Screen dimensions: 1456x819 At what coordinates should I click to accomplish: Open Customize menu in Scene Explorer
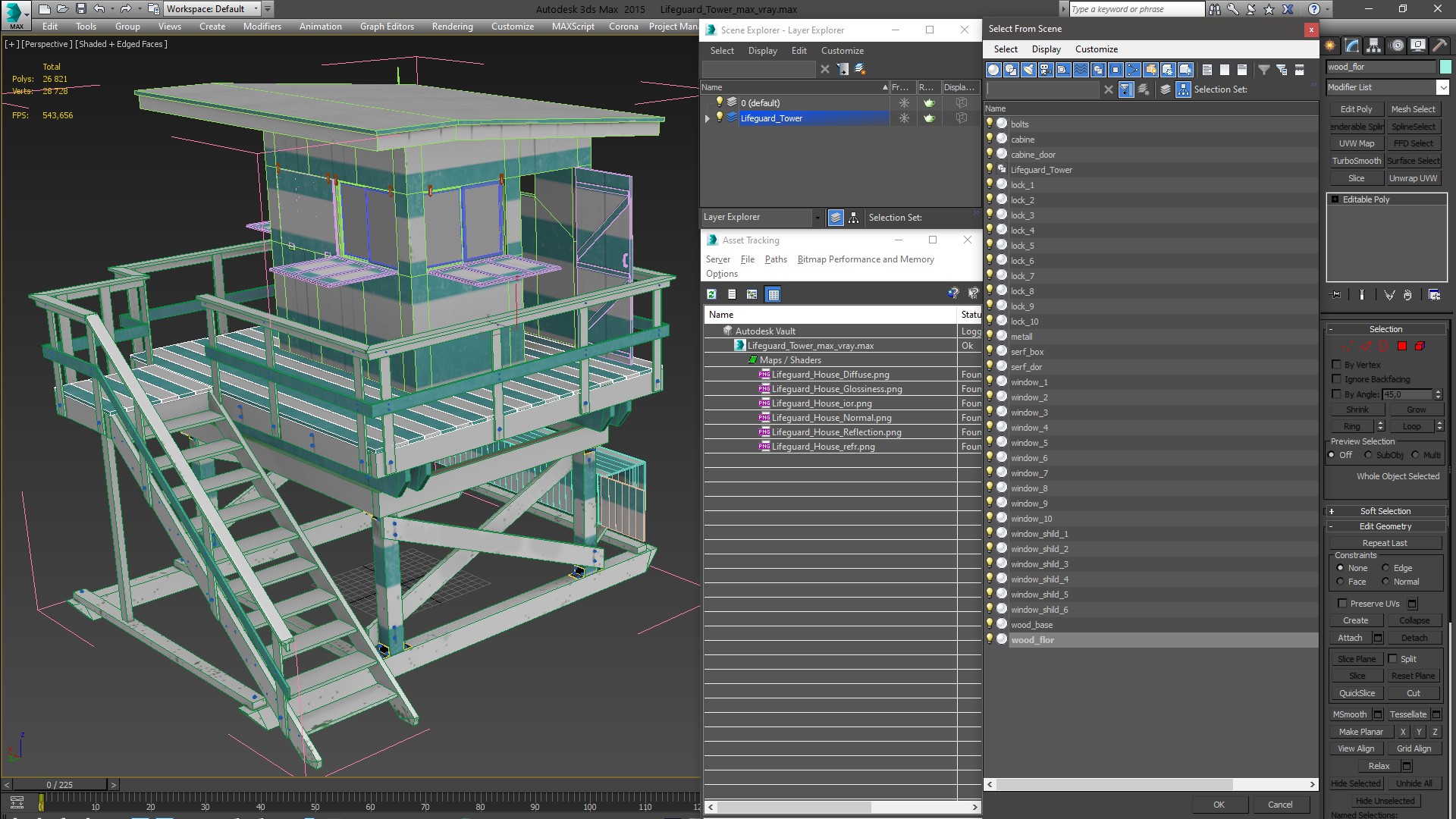(842, 51)
